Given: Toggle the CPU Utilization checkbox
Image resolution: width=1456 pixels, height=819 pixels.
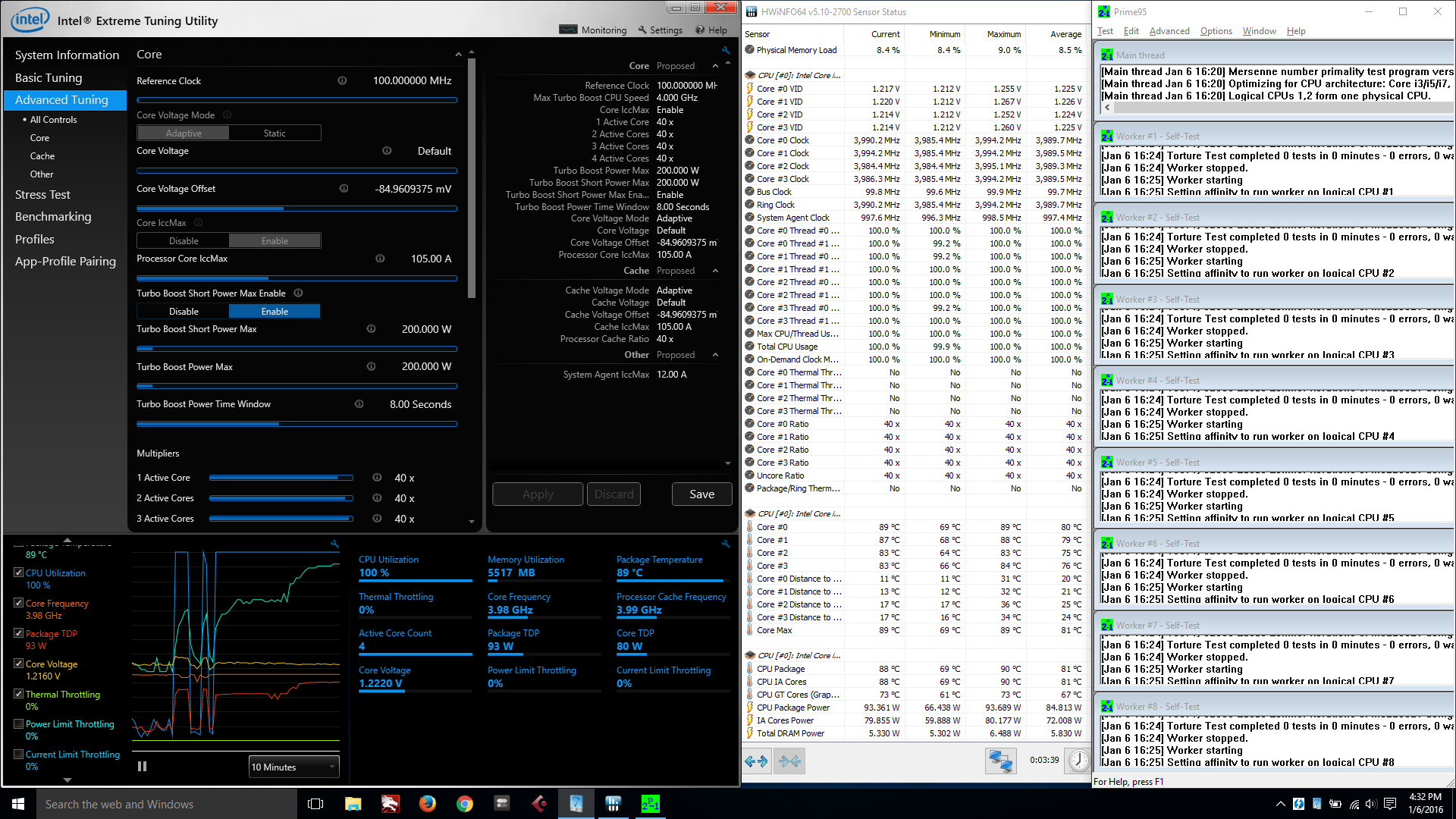Looking at the screenshot, I should (x=18, y=573).
